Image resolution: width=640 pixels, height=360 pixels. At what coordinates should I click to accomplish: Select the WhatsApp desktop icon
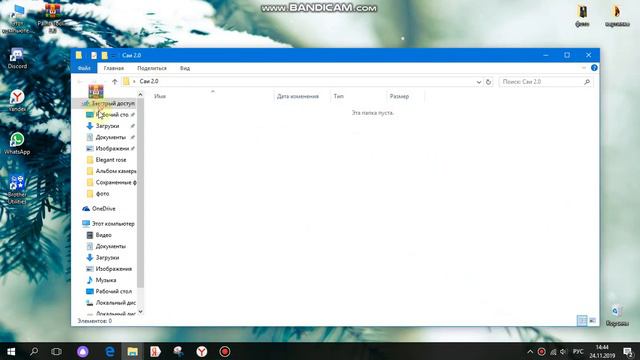coord(17,143)
